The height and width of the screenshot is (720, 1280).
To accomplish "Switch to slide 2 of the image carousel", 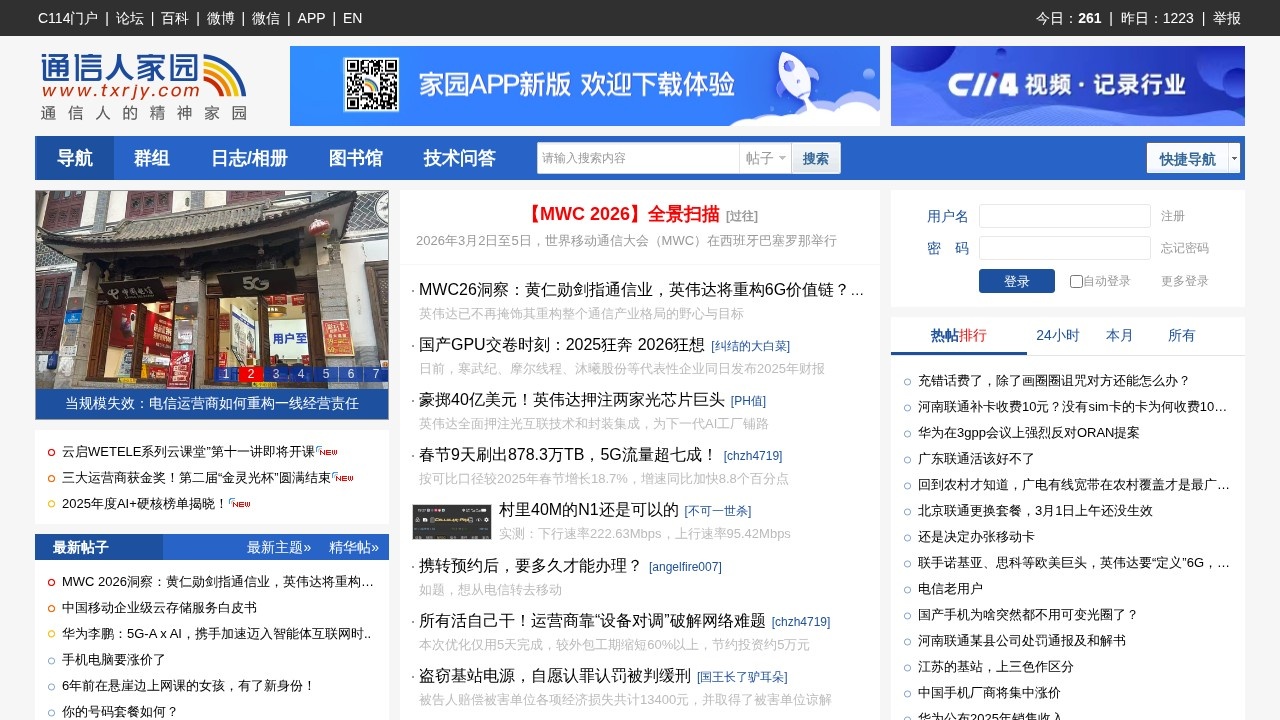I will (251, 374).
